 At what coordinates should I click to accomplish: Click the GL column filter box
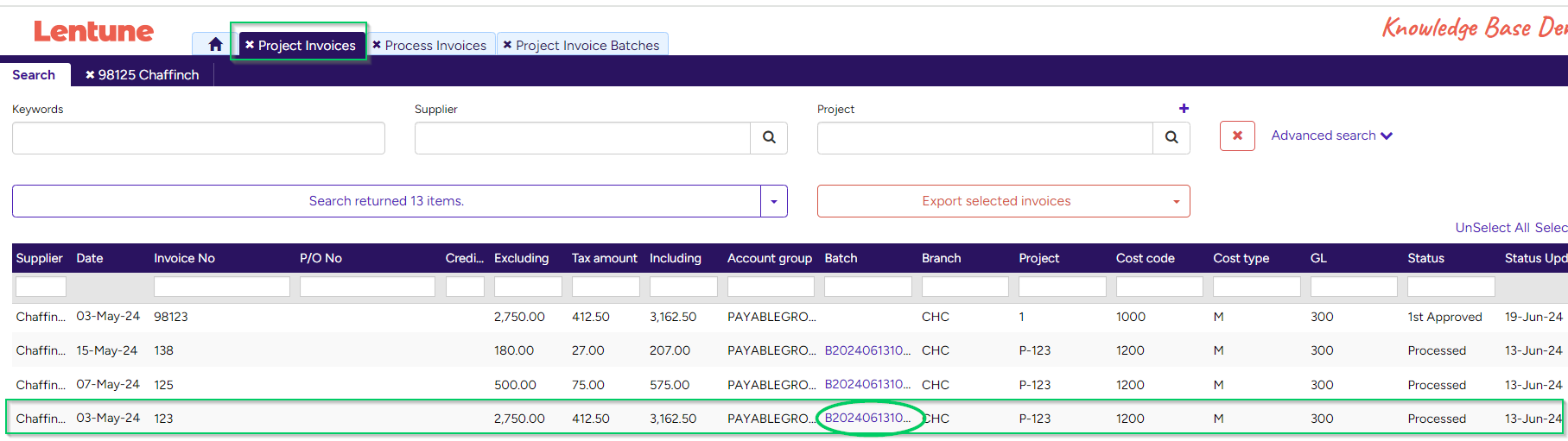[1354, 287]
